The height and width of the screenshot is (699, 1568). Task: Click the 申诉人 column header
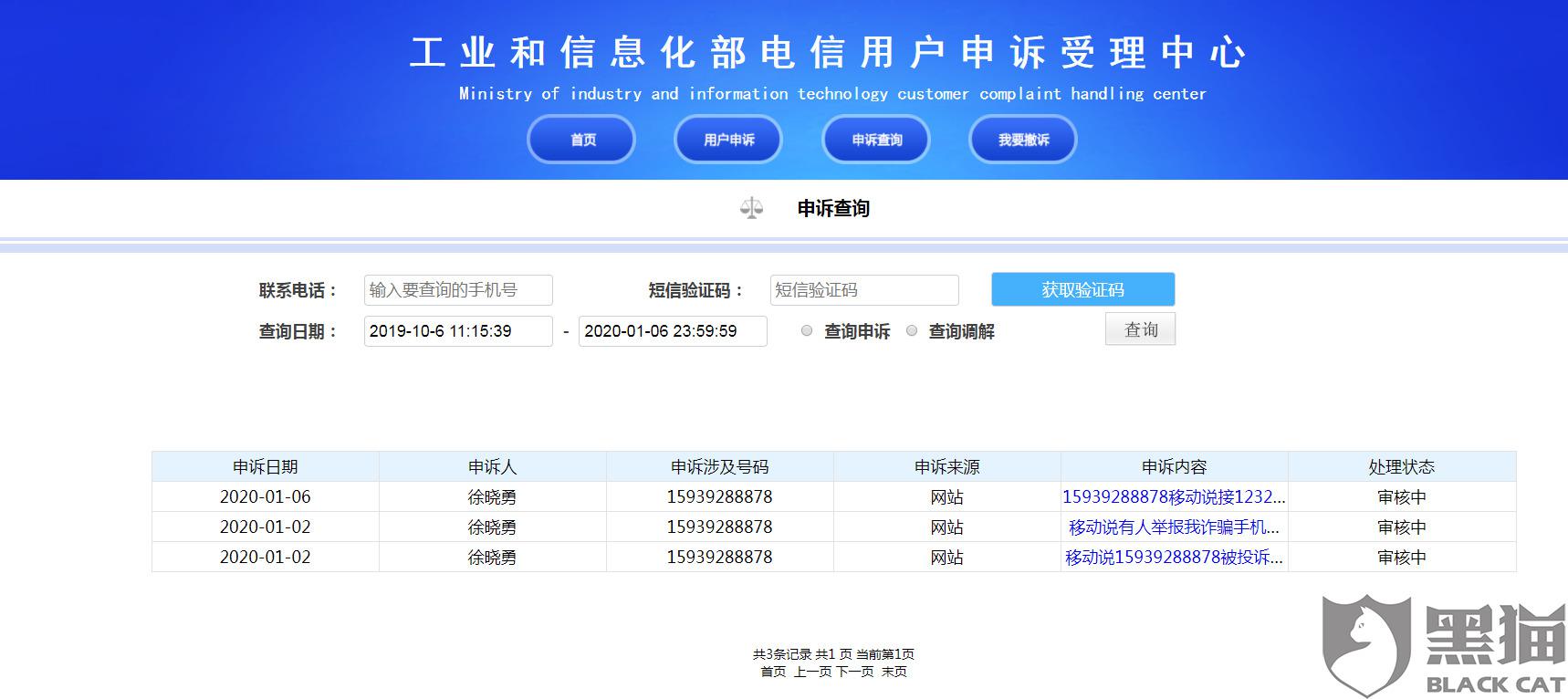(x=493, y=467)
